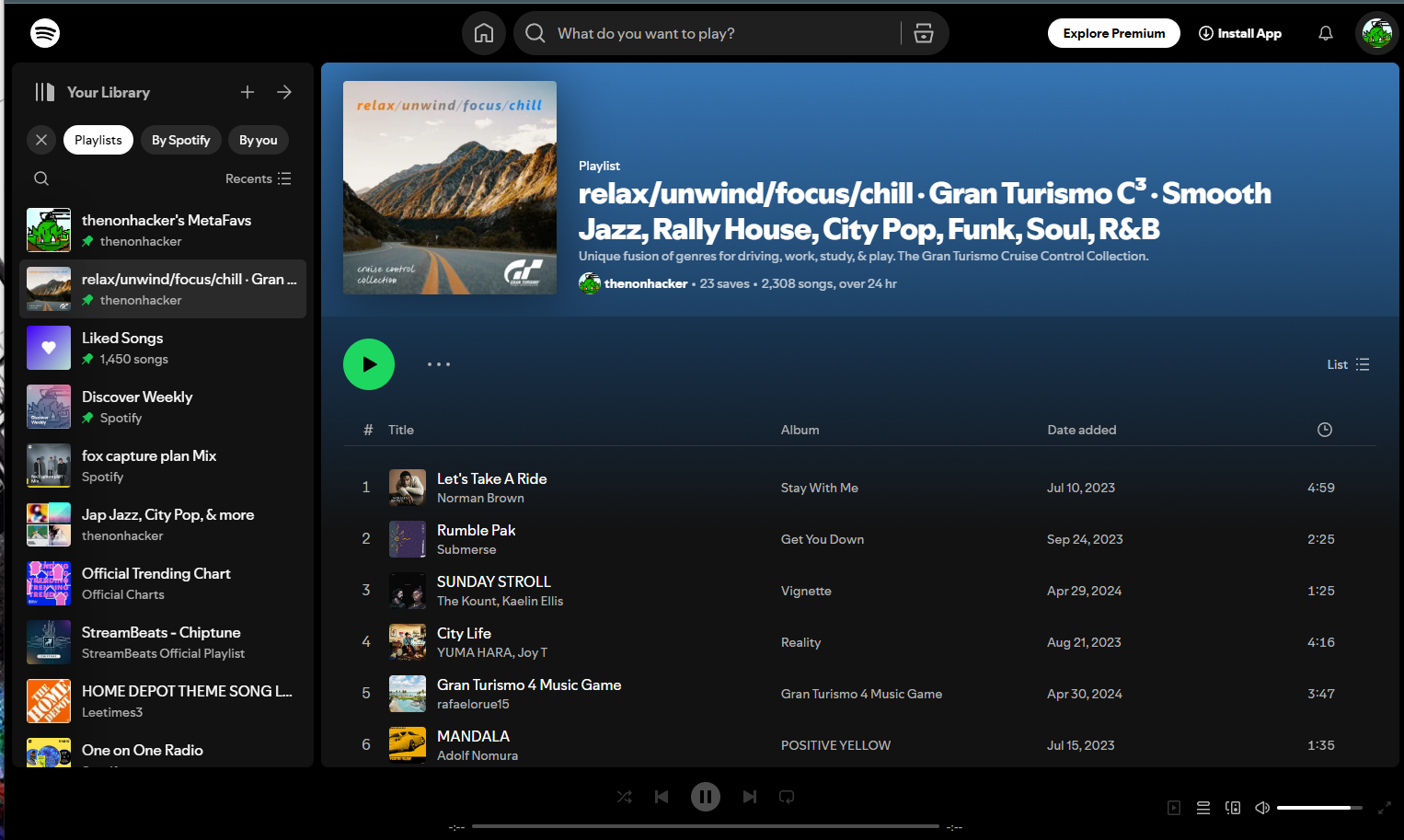Open the List view options dropdown
Screen dimensions: 1404x840
click(x=1348, y=364)
